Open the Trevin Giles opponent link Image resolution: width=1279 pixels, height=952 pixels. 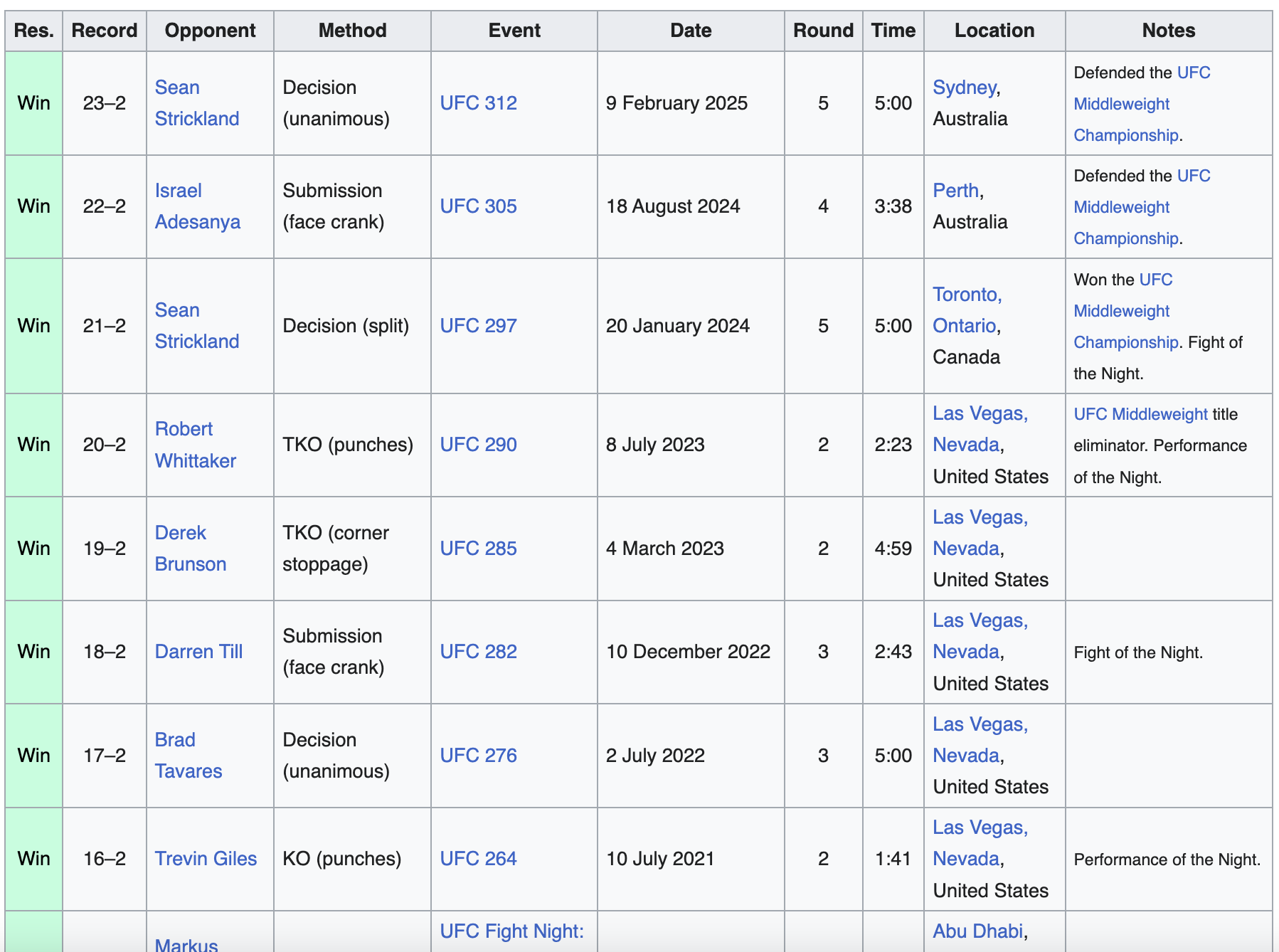(x=206, y=859)
